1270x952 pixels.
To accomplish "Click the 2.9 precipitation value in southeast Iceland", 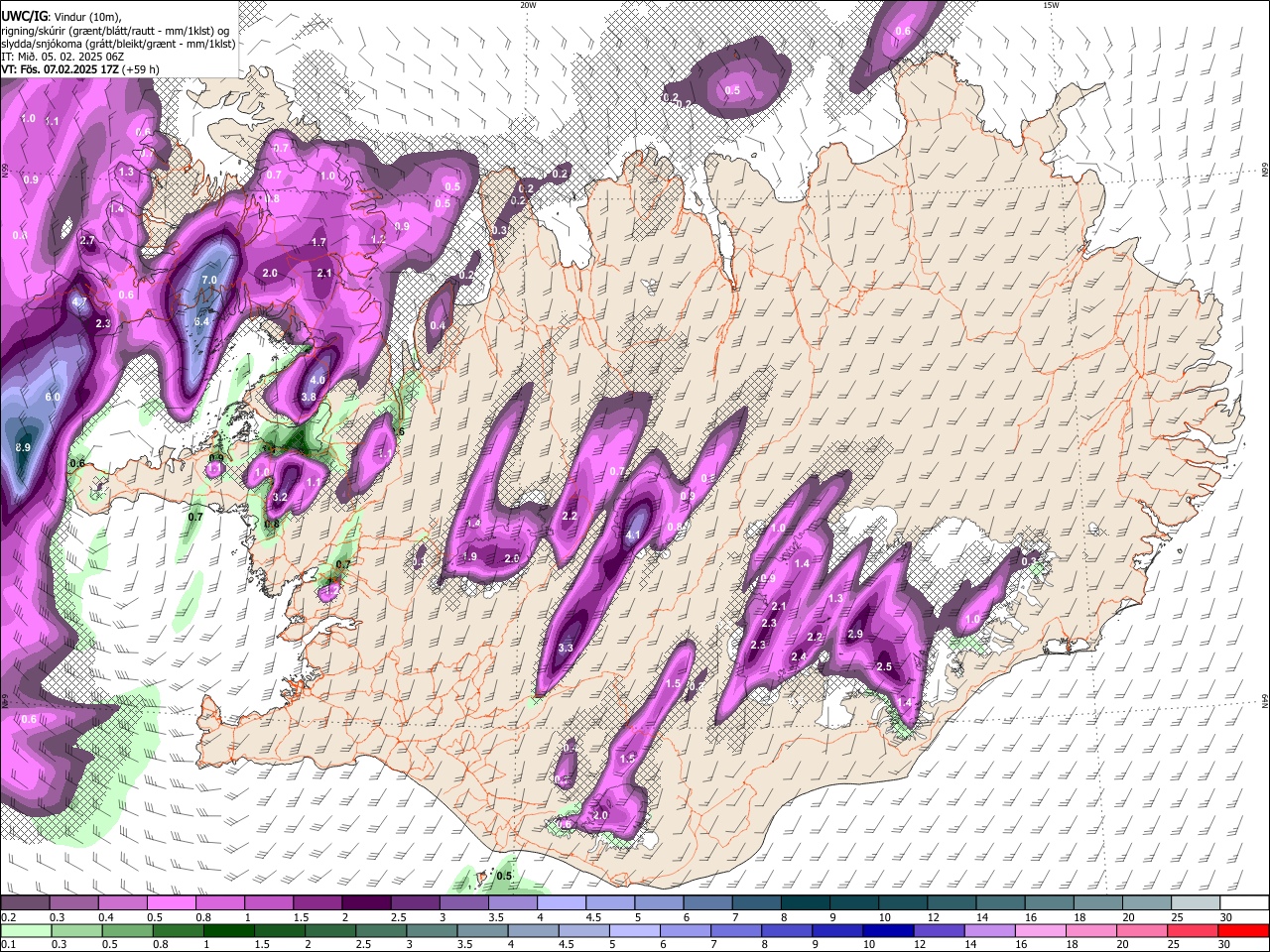I will (855, 635).
